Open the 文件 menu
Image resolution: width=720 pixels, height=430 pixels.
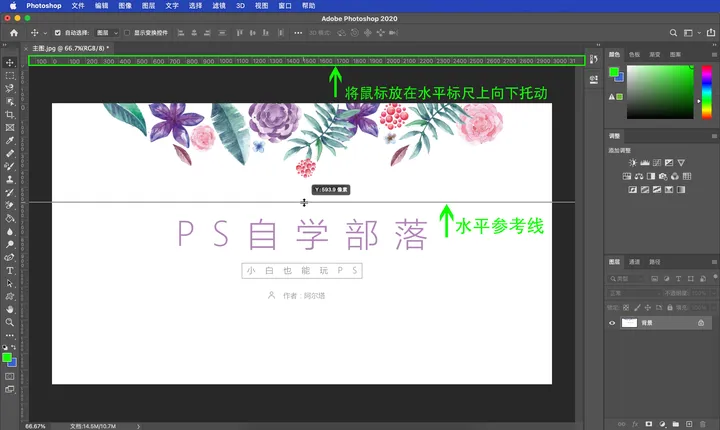[78, 6]
